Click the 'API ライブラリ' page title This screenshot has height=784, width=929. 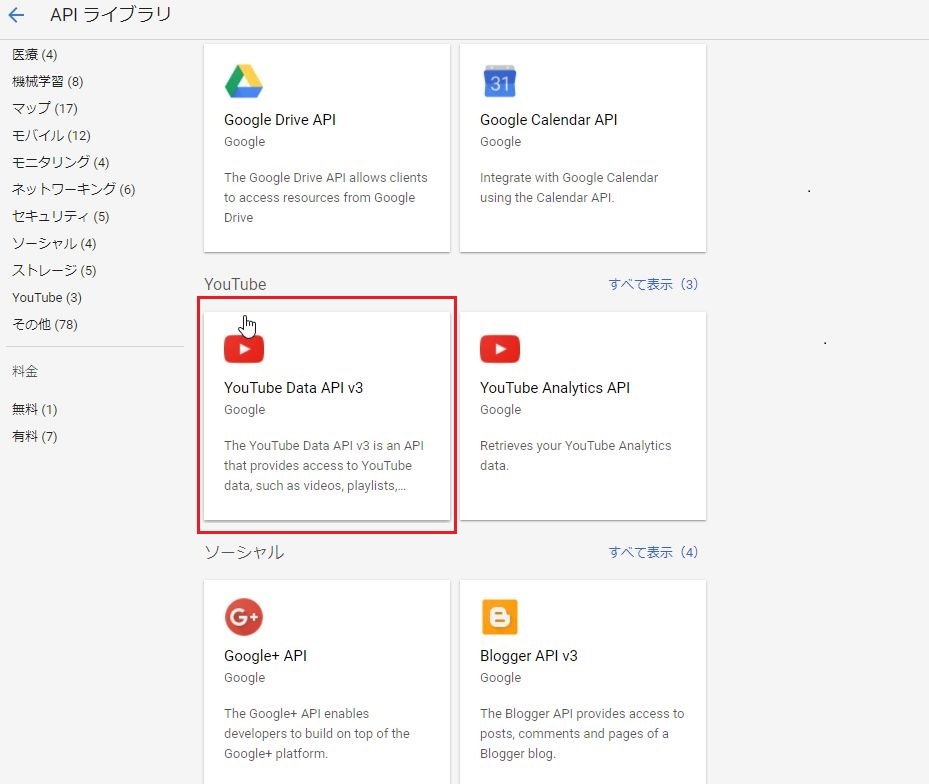click(110, 14)
